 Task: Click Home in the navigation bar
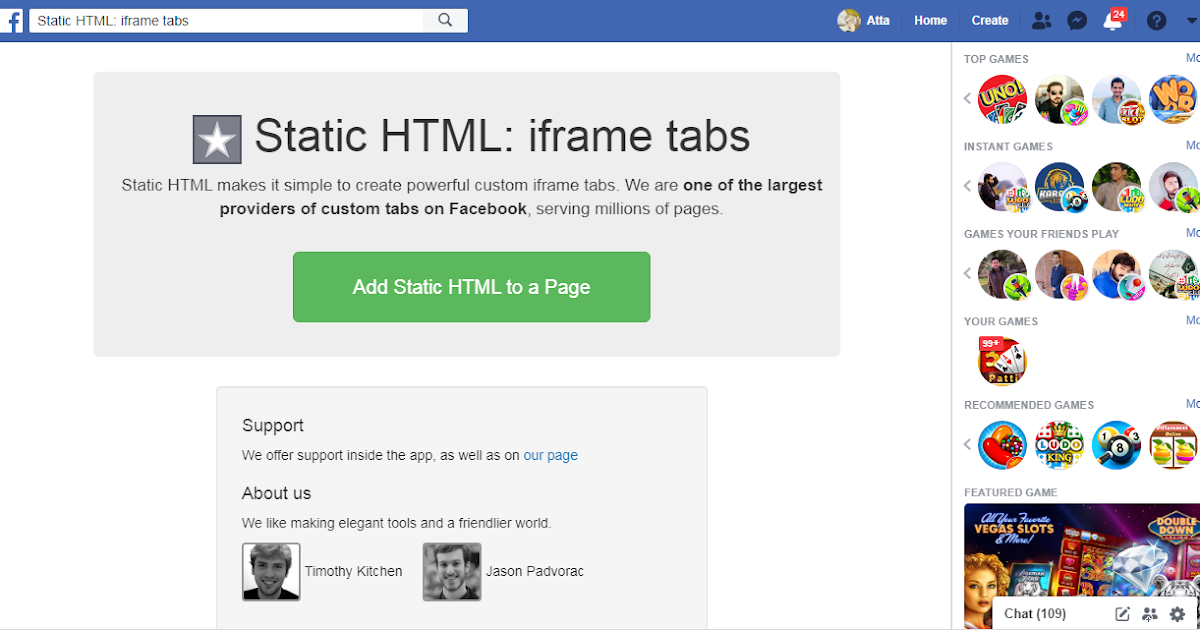click(x=930, y=20)
